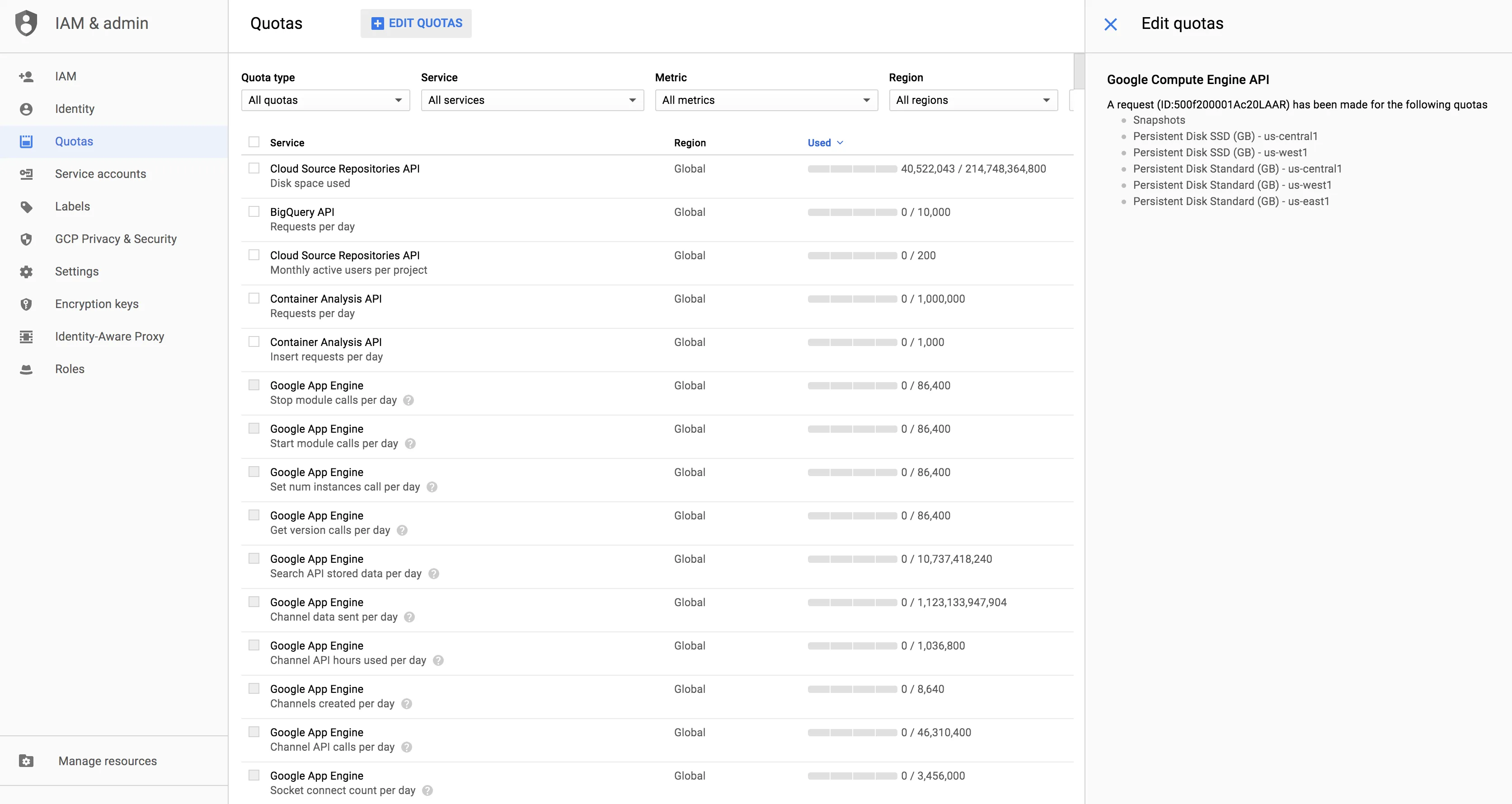
Task: Click the Service accounts icon
Action: (26, 174)
